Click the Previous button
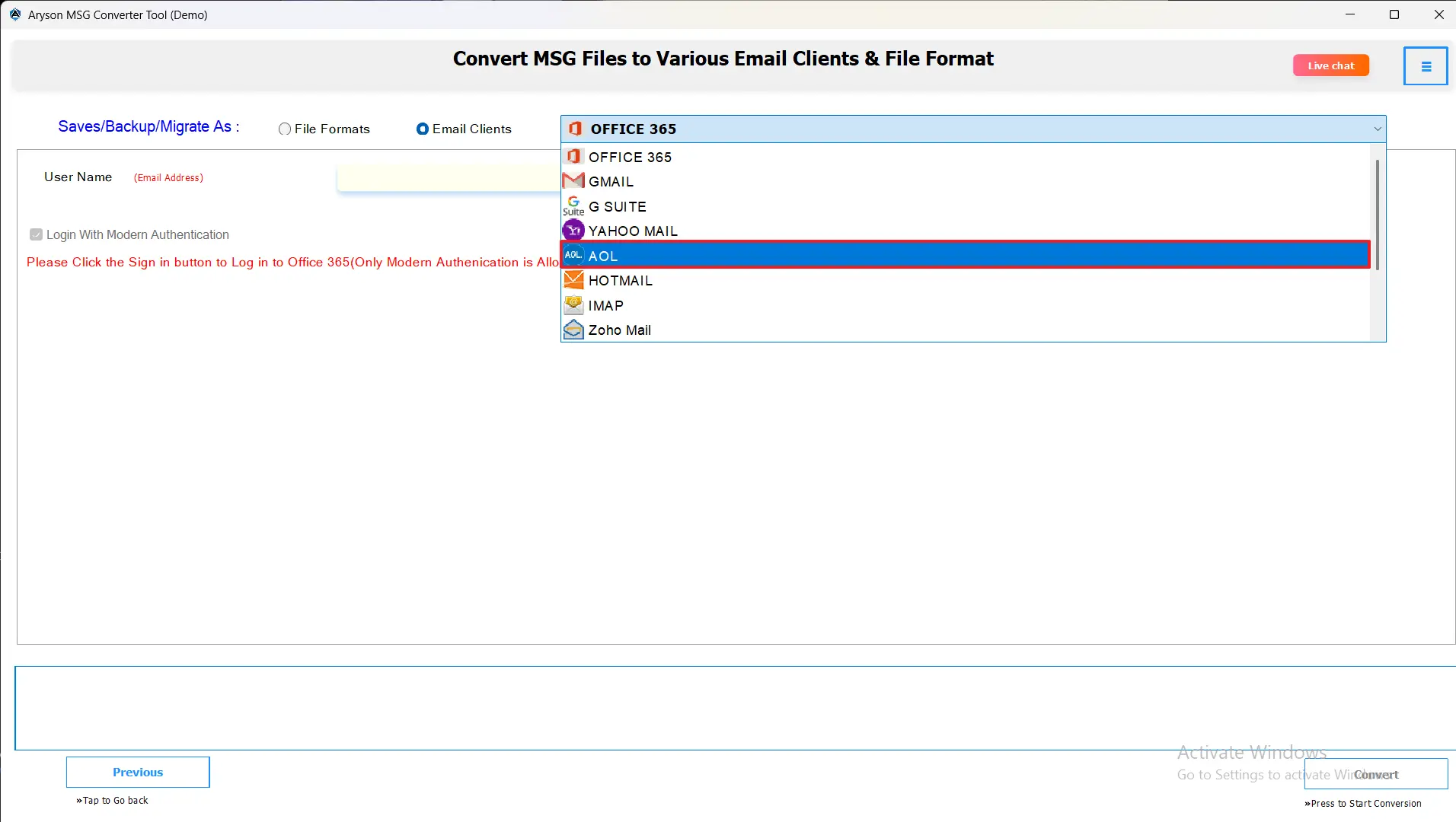 138,772
